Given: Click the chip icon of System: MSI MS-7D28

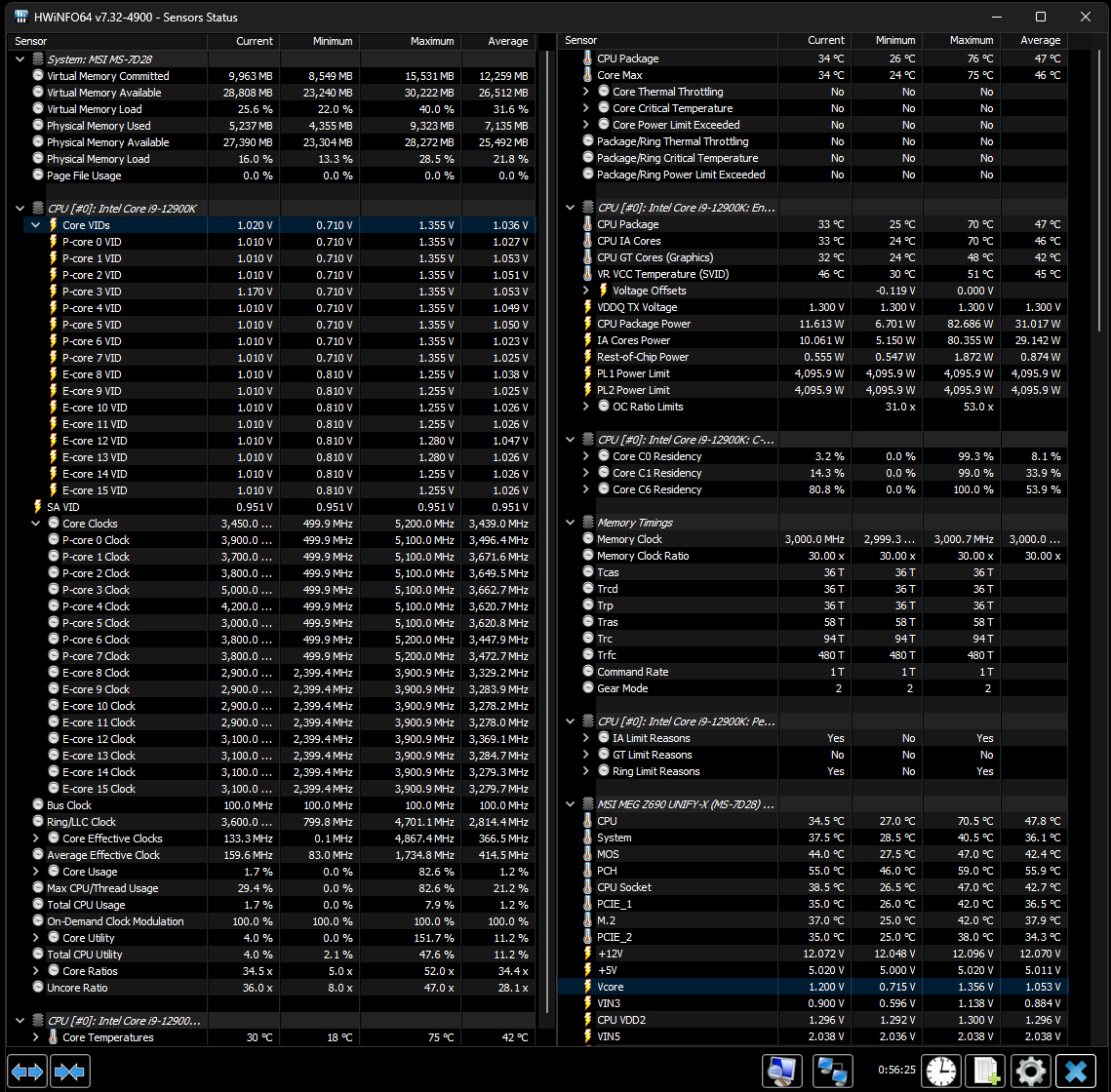Looking at the screenshot, I should pos(38,59).
